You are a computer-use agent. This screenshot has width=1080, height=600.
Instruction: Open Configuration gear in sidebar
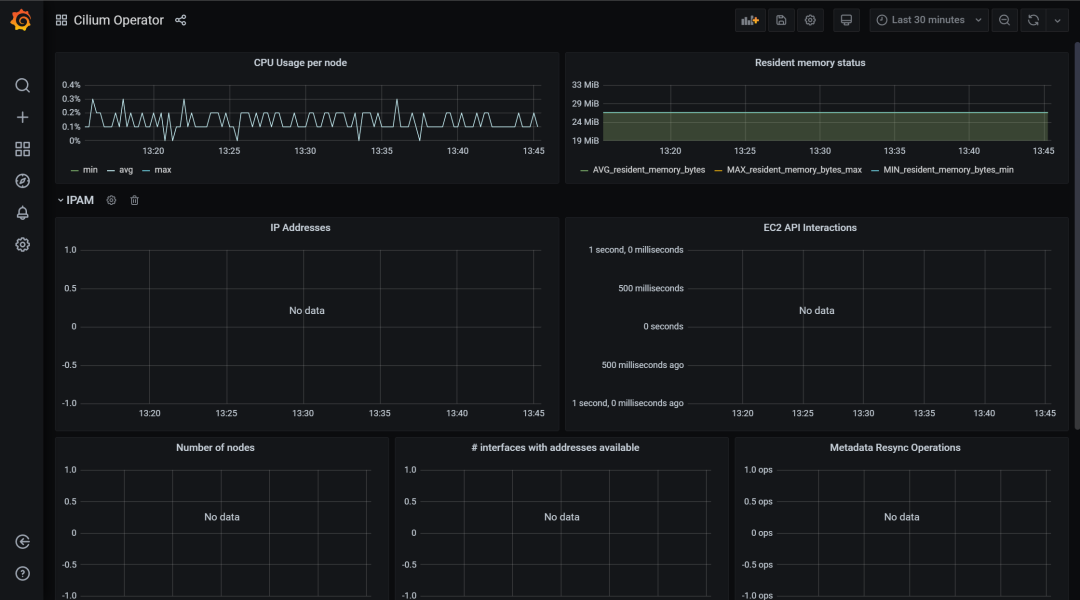(x=22, y=245)
